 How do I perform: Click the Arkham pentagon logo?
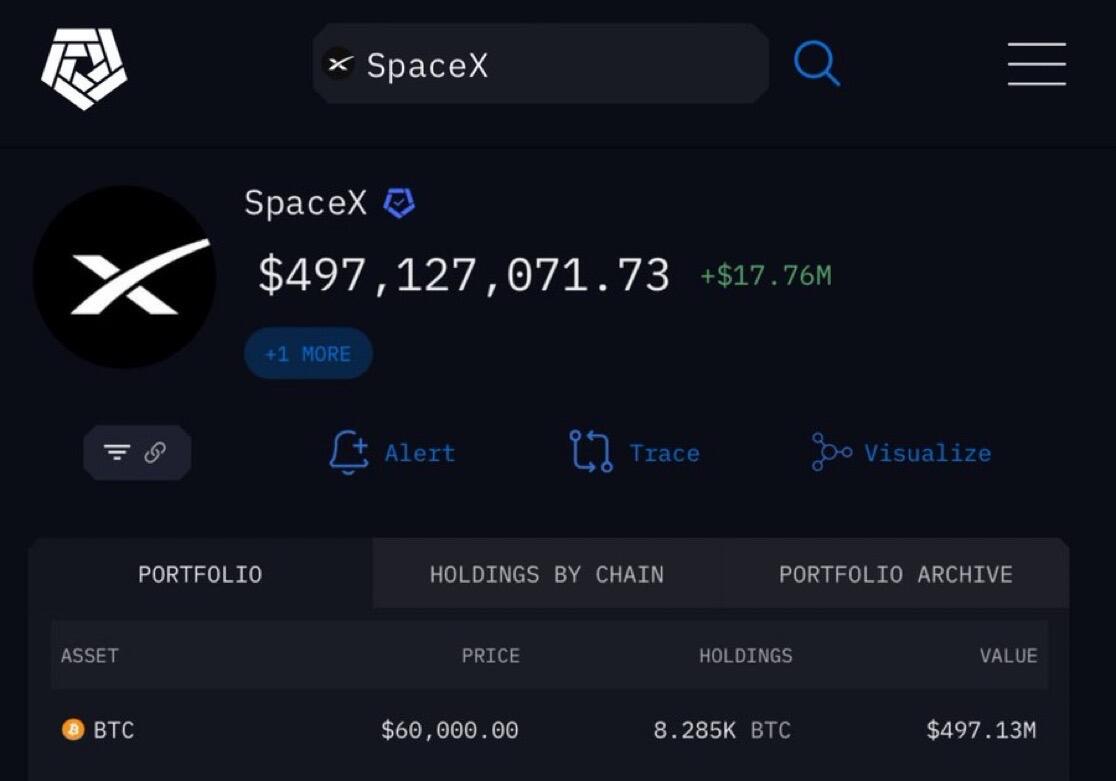84,68
